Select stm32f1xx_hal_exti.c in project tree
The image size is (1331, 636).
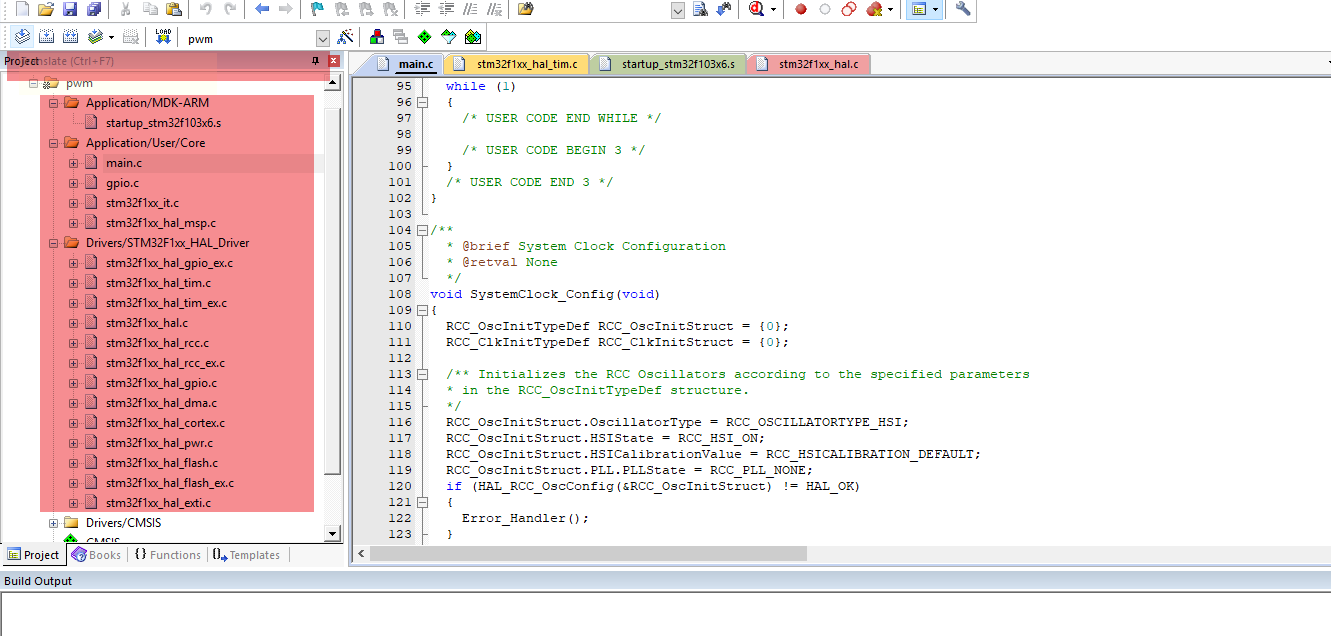[x=158, y=503]
